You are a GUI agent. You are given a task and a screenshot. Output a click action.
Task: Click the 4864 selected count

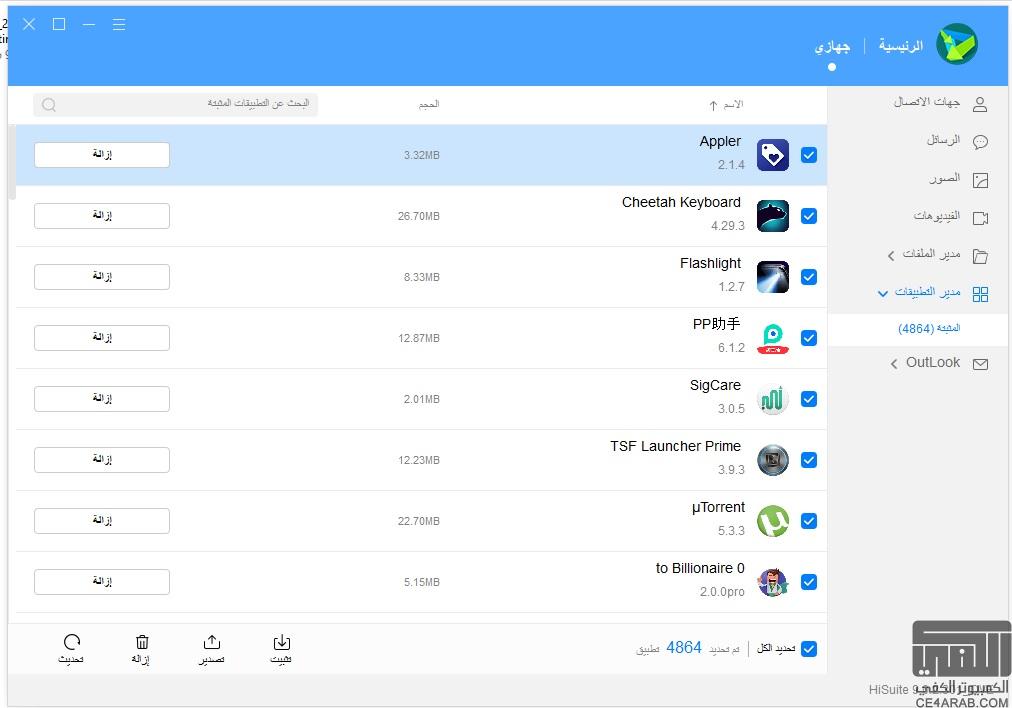point(683,647)
